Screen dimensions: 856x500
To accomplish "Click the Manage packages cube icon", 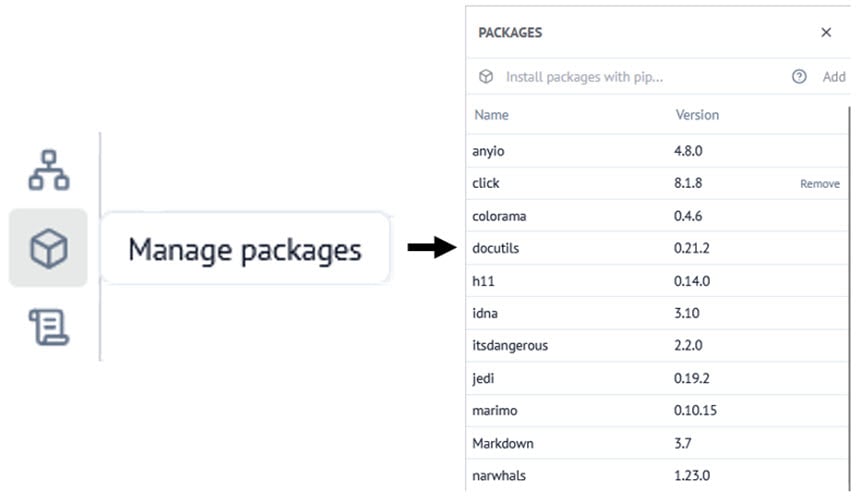I will pyautogui.click(x=48, y=248).
